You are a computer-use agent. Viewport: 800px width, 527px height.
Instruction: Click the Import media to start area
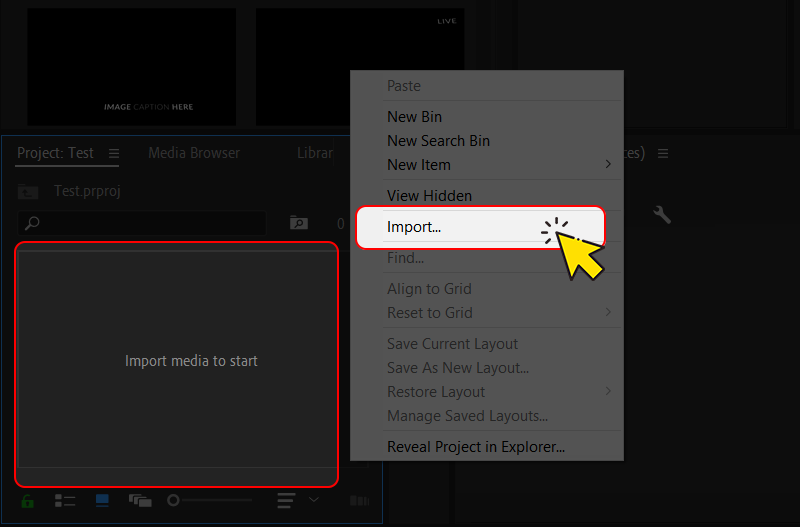pos(177,361)
